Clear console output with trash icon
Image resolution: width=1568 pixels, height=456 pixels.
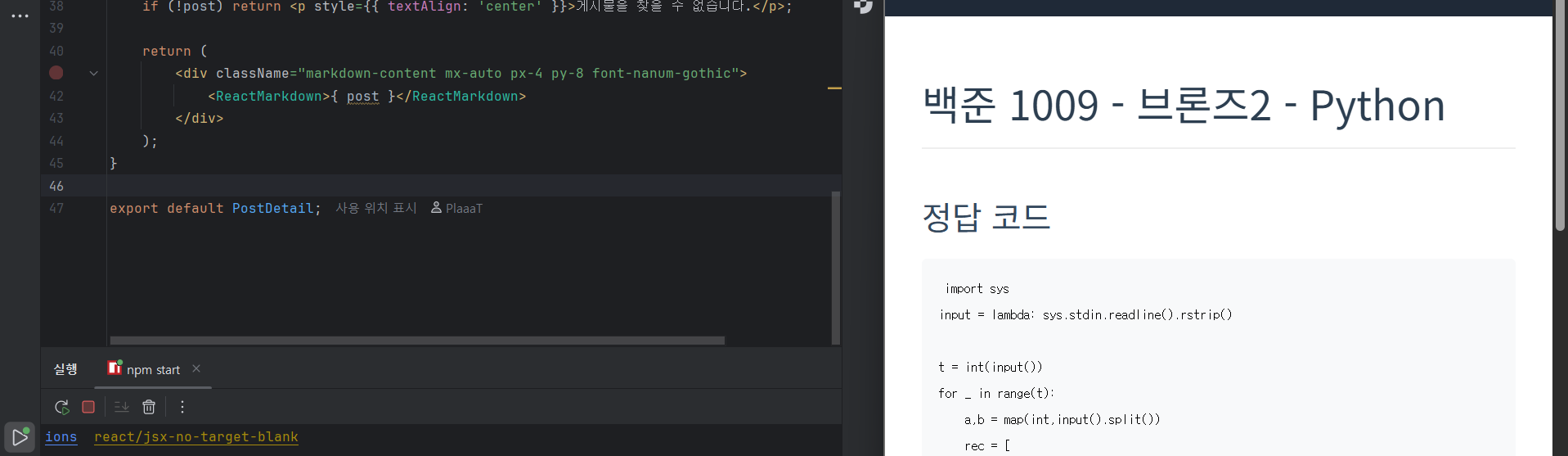click(149, 407)
